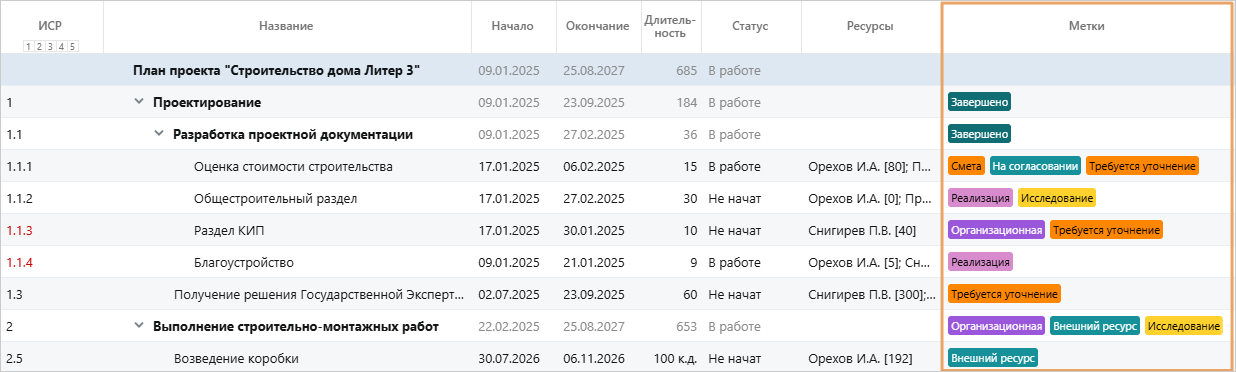1236x372 pixels.
Task: Click the Ресурсы column header
Action: pyautogui.click(x=871, y=26)
